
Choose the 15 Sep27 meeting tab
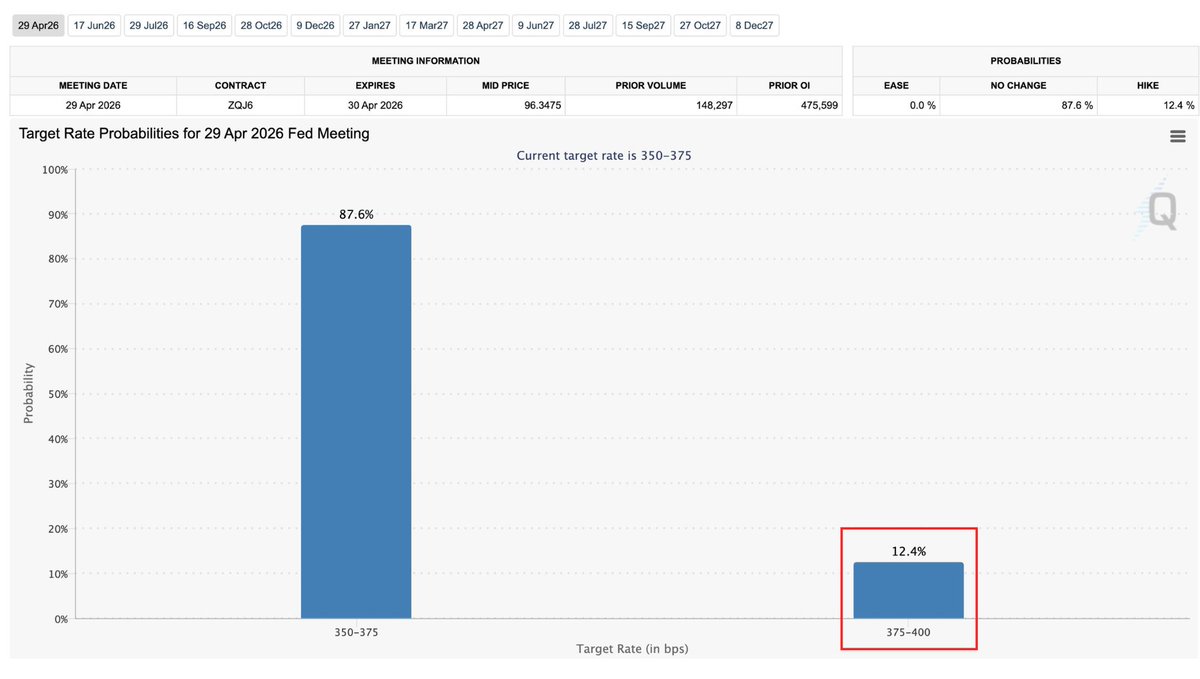(642, 26)
